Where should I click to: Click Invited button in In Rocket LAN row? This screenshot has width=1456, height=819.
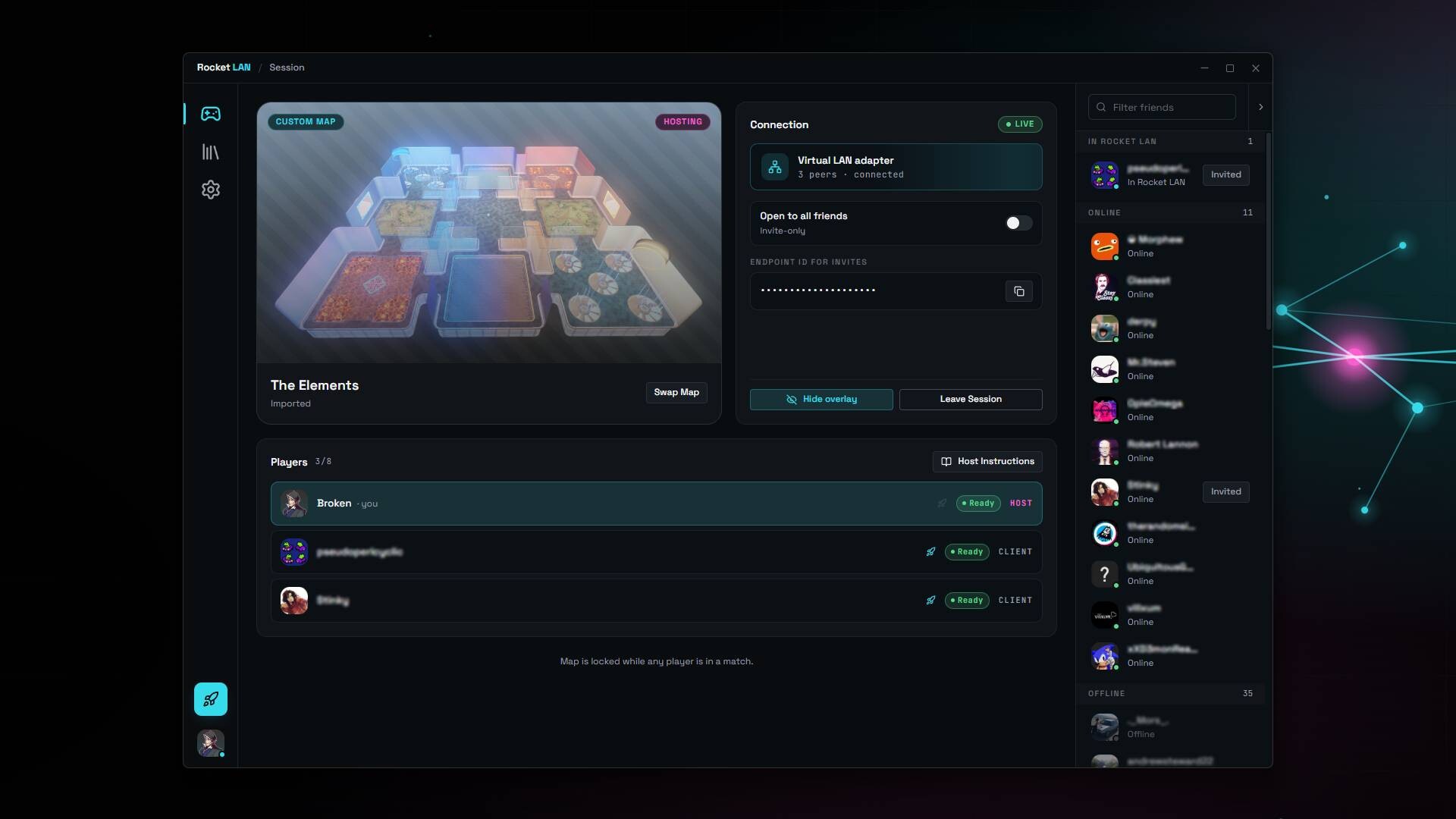(1225, 175)
